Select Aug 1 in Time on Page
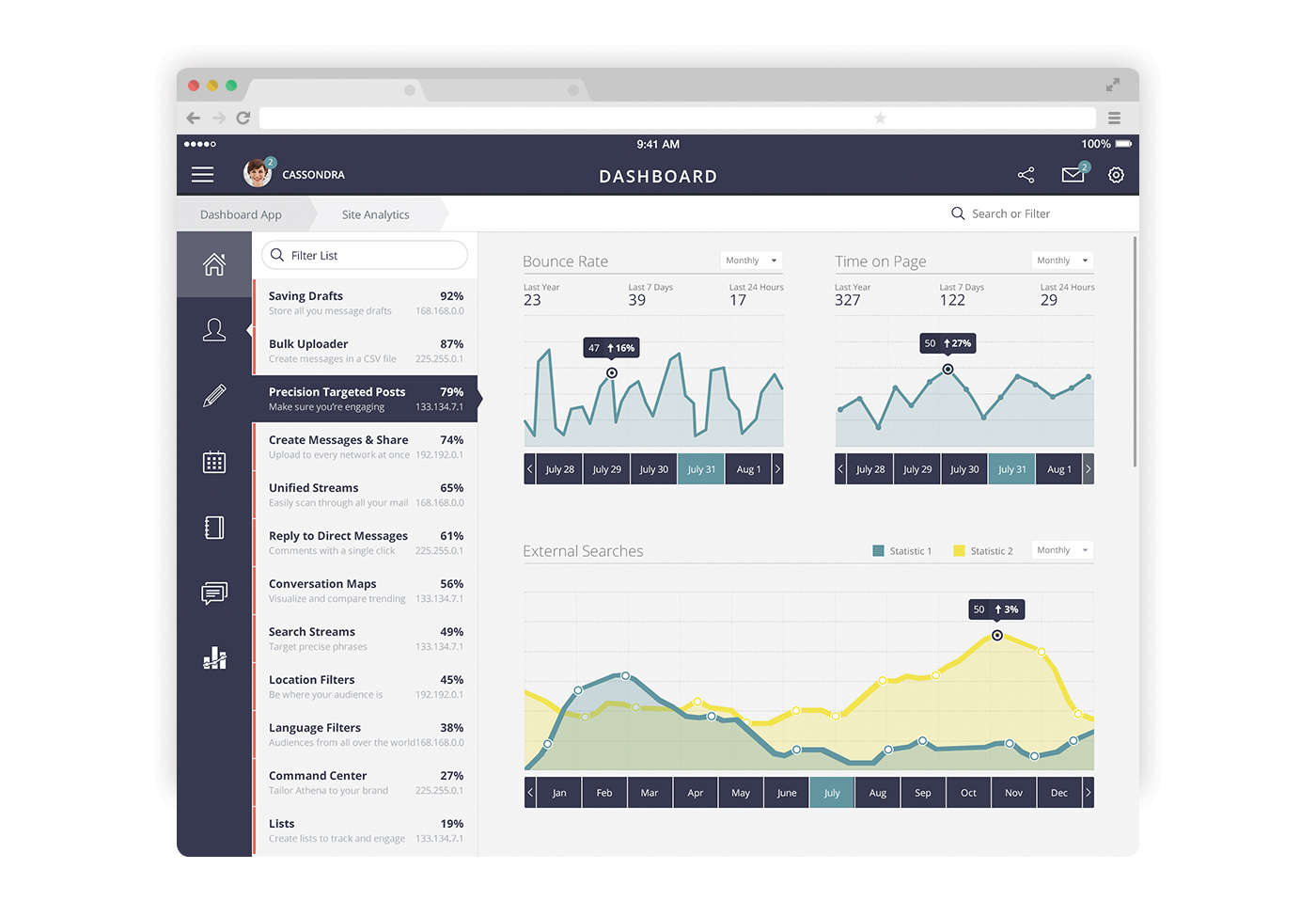This screenshot has width=1316, height=901. 1059,469
